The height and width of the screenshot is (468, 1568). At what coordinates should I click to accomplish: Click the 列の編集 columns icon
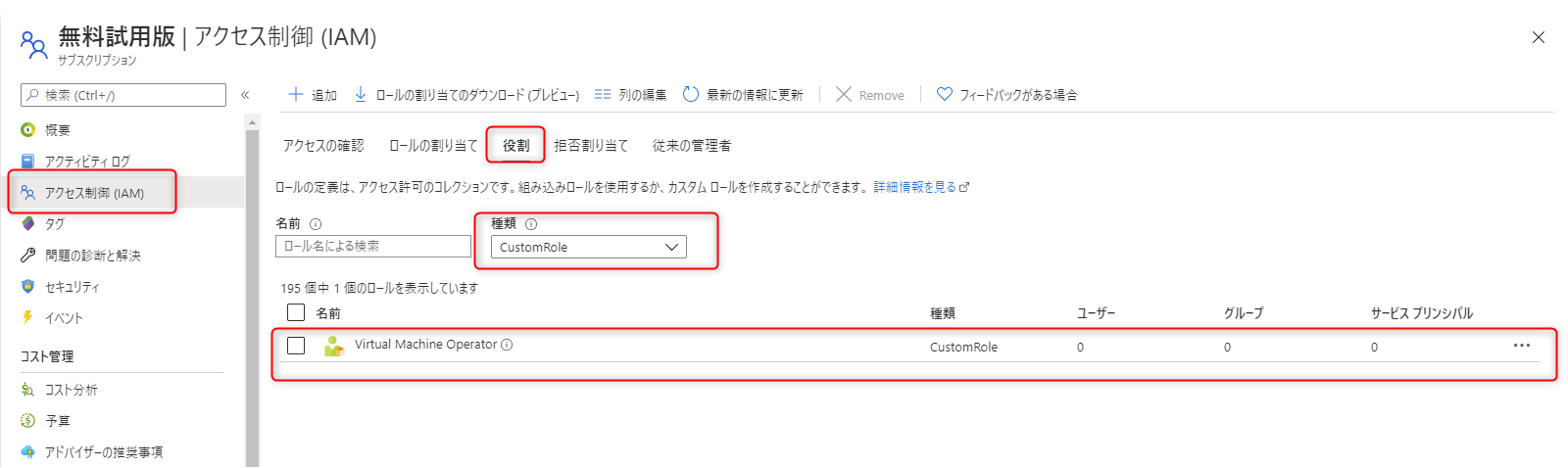(x=603, y=94)
